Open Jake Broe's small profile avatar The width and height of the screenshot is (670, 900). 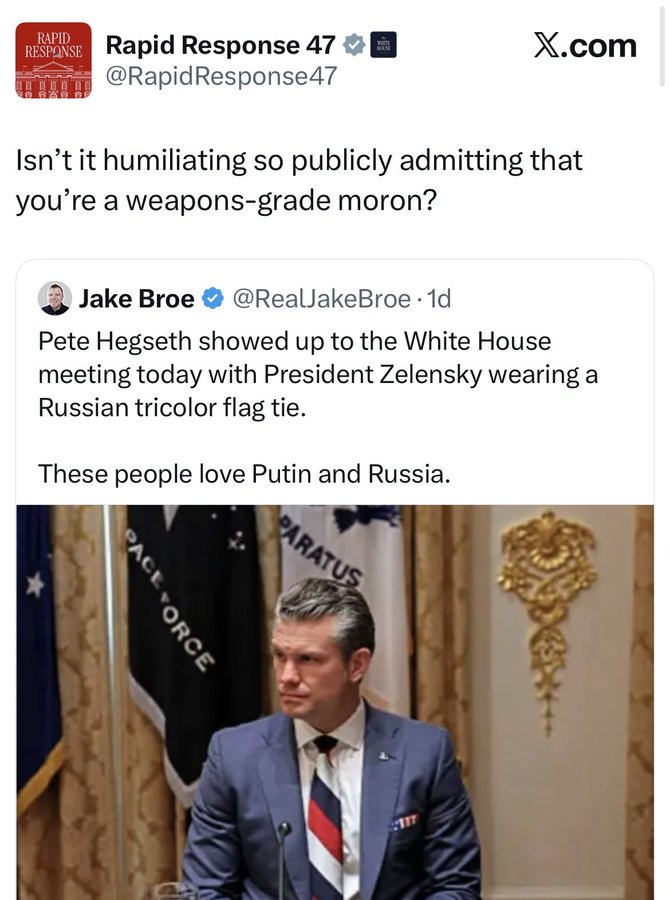coord(54,298)
